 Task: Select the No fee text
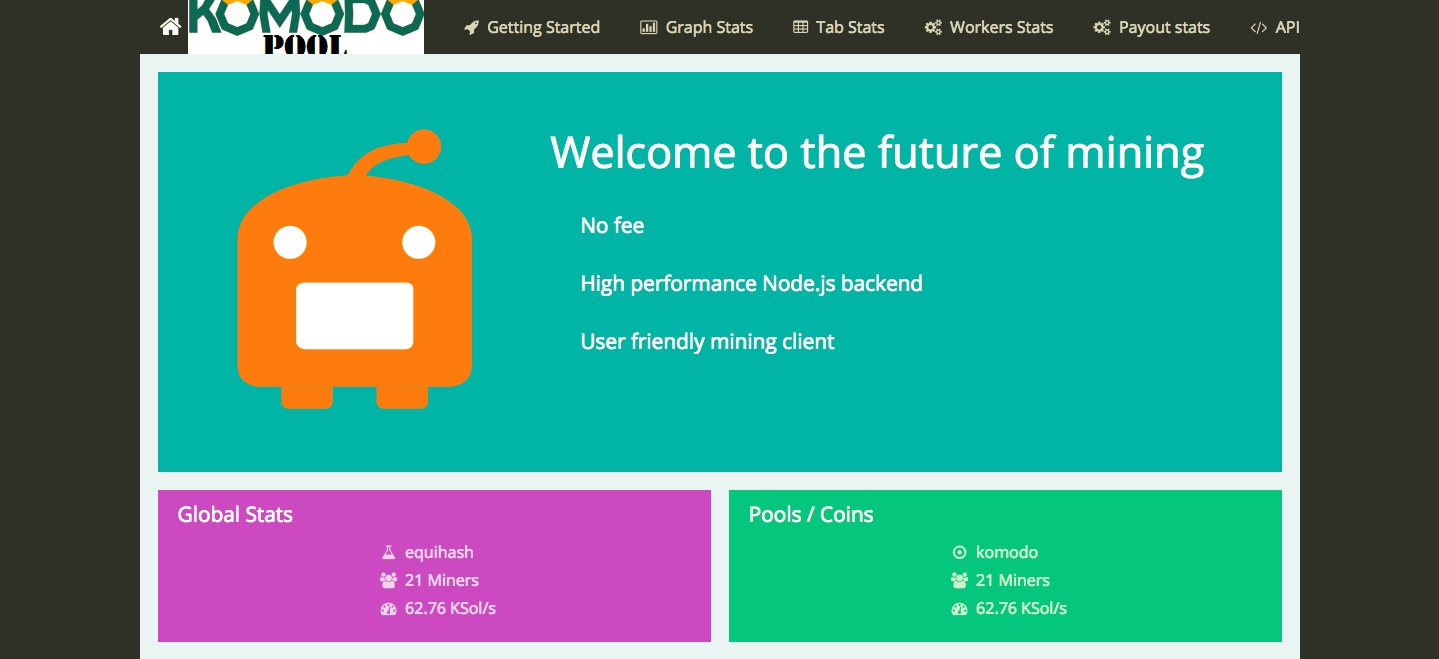coord(612,226)
